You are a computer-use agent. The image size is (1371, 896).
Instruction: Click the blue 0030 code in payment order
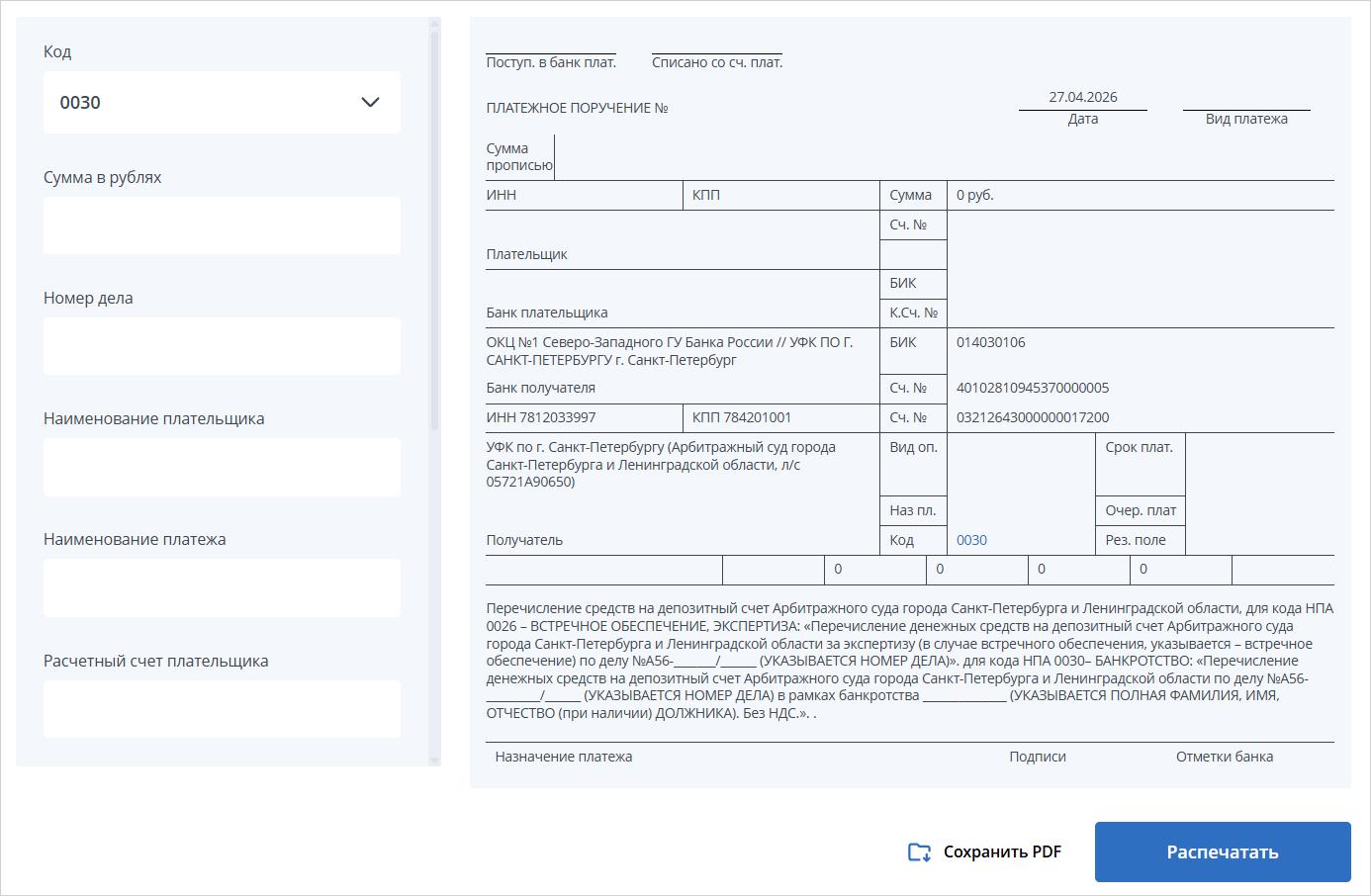pyautogui.click(x=971, y=540)
